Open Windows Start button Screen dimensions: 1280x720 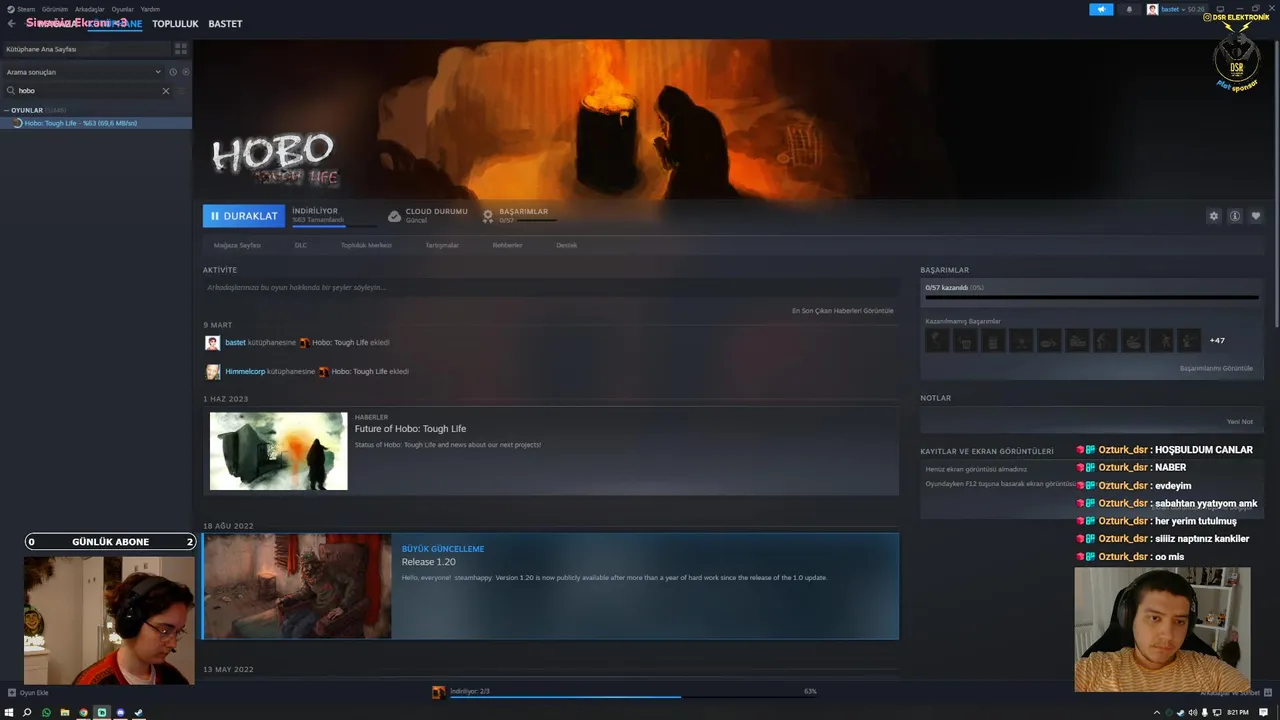click(10, 712)
